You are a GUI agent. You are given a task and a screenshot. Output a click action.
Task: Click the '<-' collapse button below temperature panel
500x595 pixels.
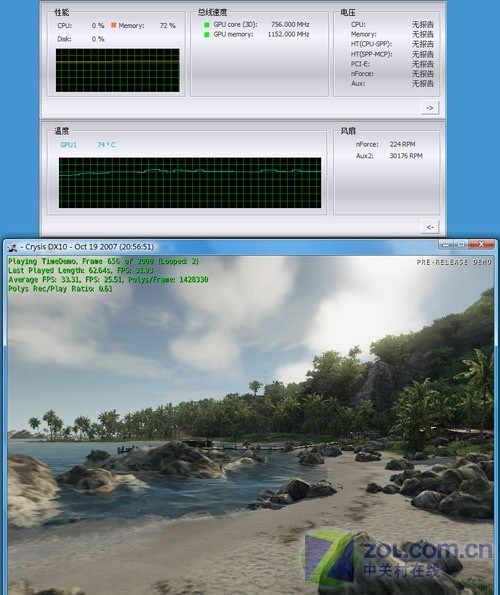[429, 227]
